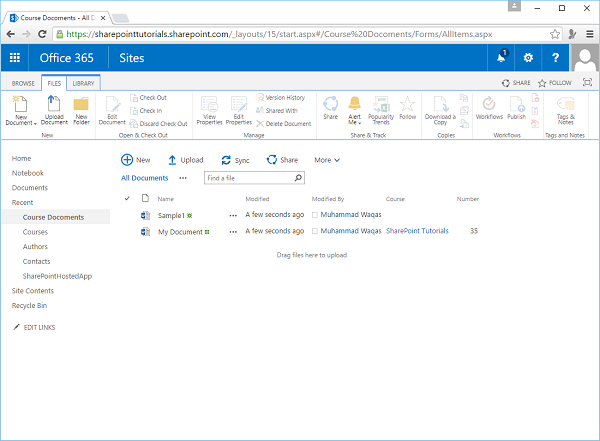
Task: Open ellipsis menu for Sample1 document
Action: (x=233, y=215)
